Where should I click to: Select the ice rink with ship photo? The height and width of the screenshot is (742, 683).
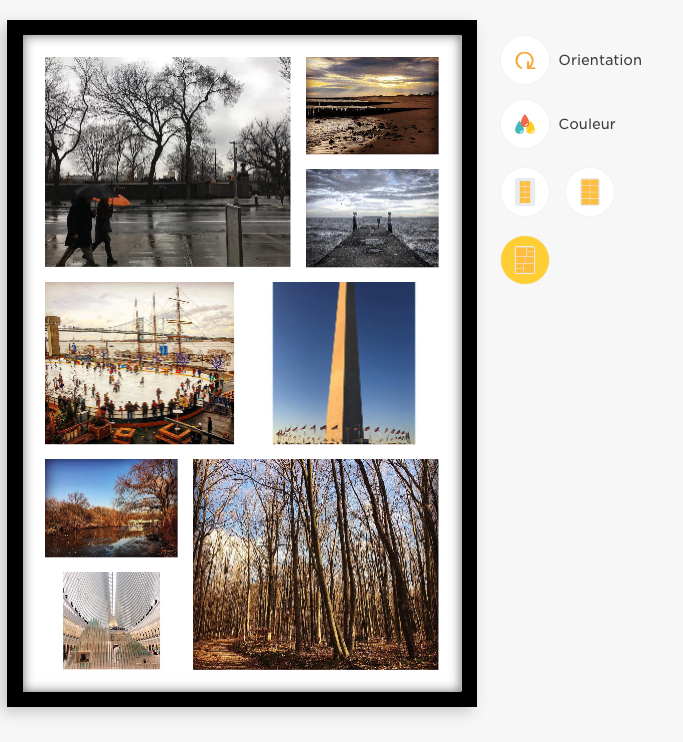click(139, 363)
